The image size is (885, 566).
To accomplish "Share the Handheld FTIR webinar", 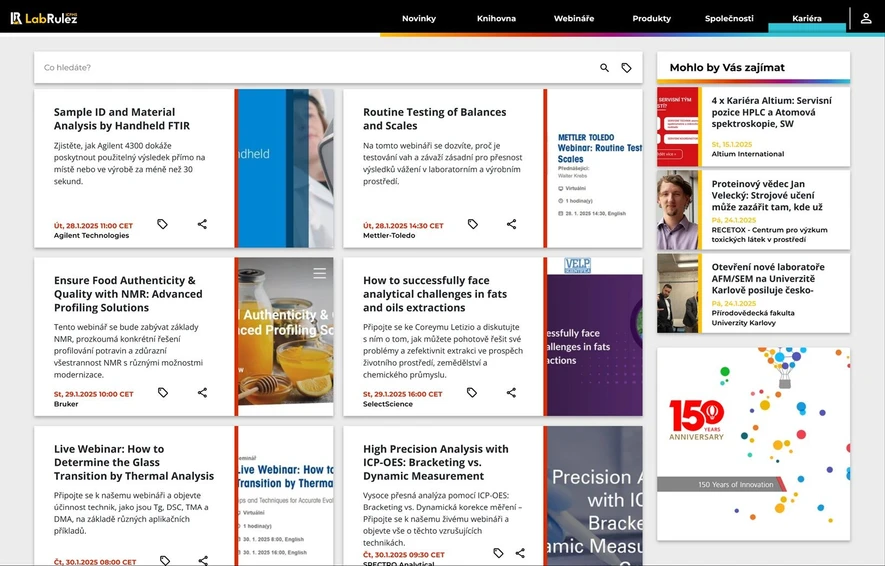I will [202, 224].
